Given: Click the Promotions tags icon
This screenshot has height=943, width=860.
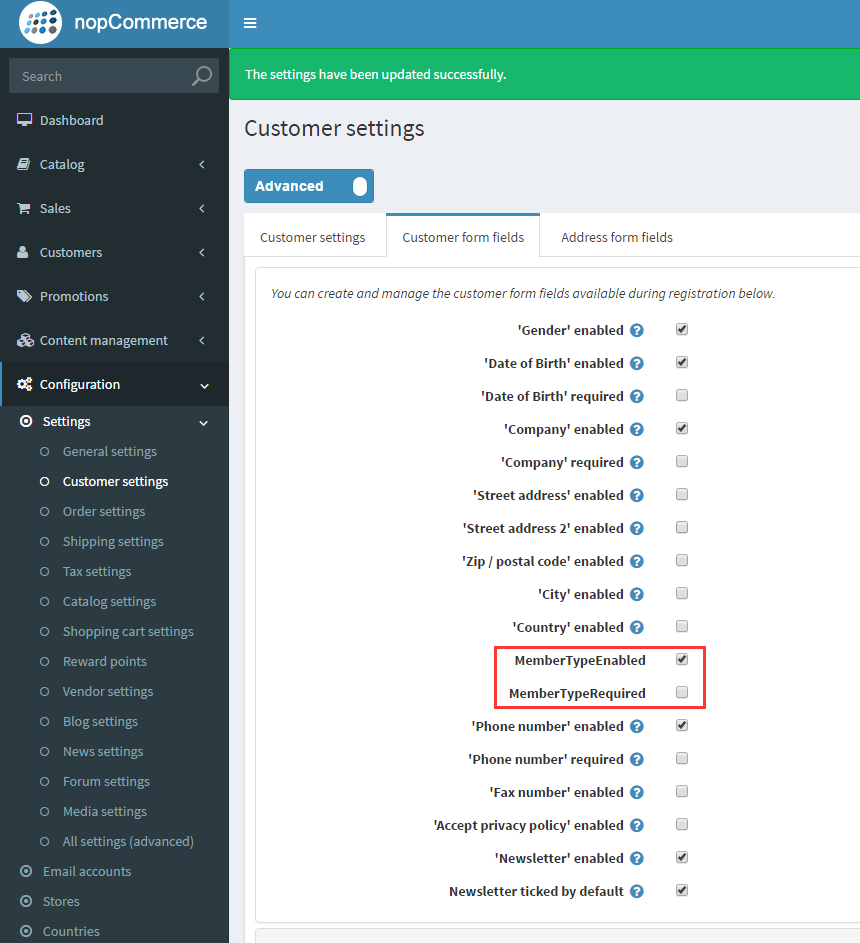Looking at the screenshot, I should coord(24,296).
